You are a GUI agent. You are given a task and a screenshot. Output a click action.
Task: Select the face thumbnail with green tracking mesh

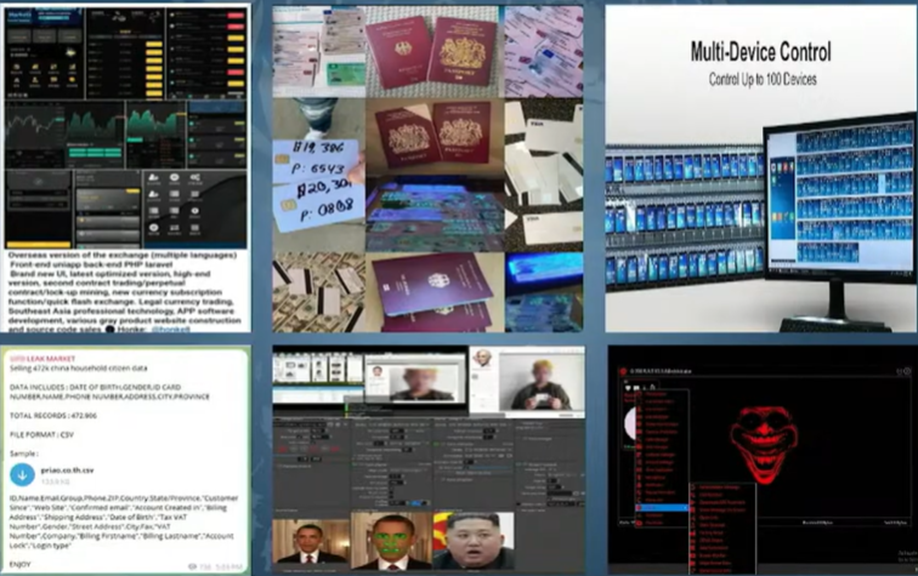click(x=391, y=542)
